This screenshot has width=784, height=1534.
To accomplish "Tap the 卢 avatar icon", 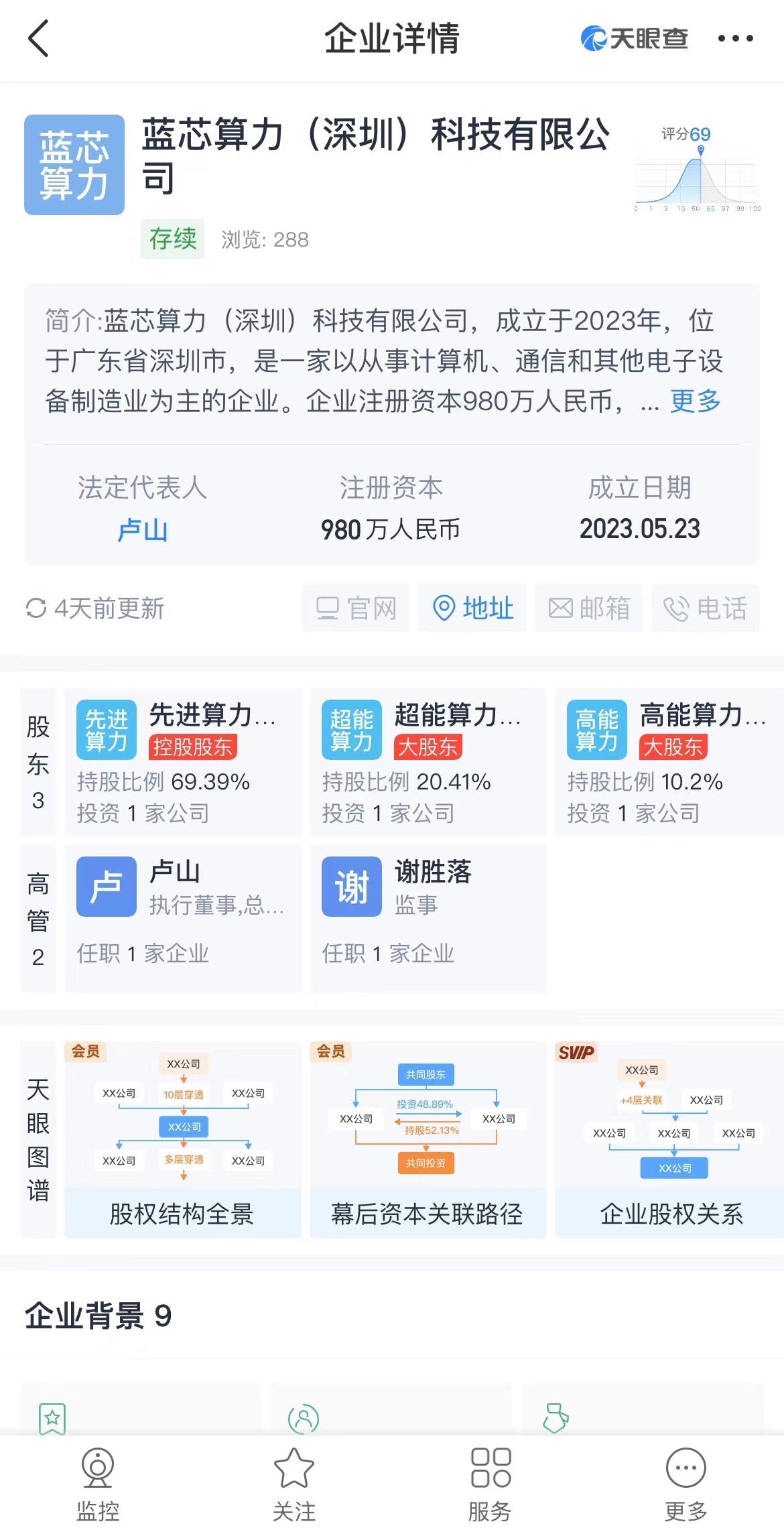I will (x=107, y=887).
